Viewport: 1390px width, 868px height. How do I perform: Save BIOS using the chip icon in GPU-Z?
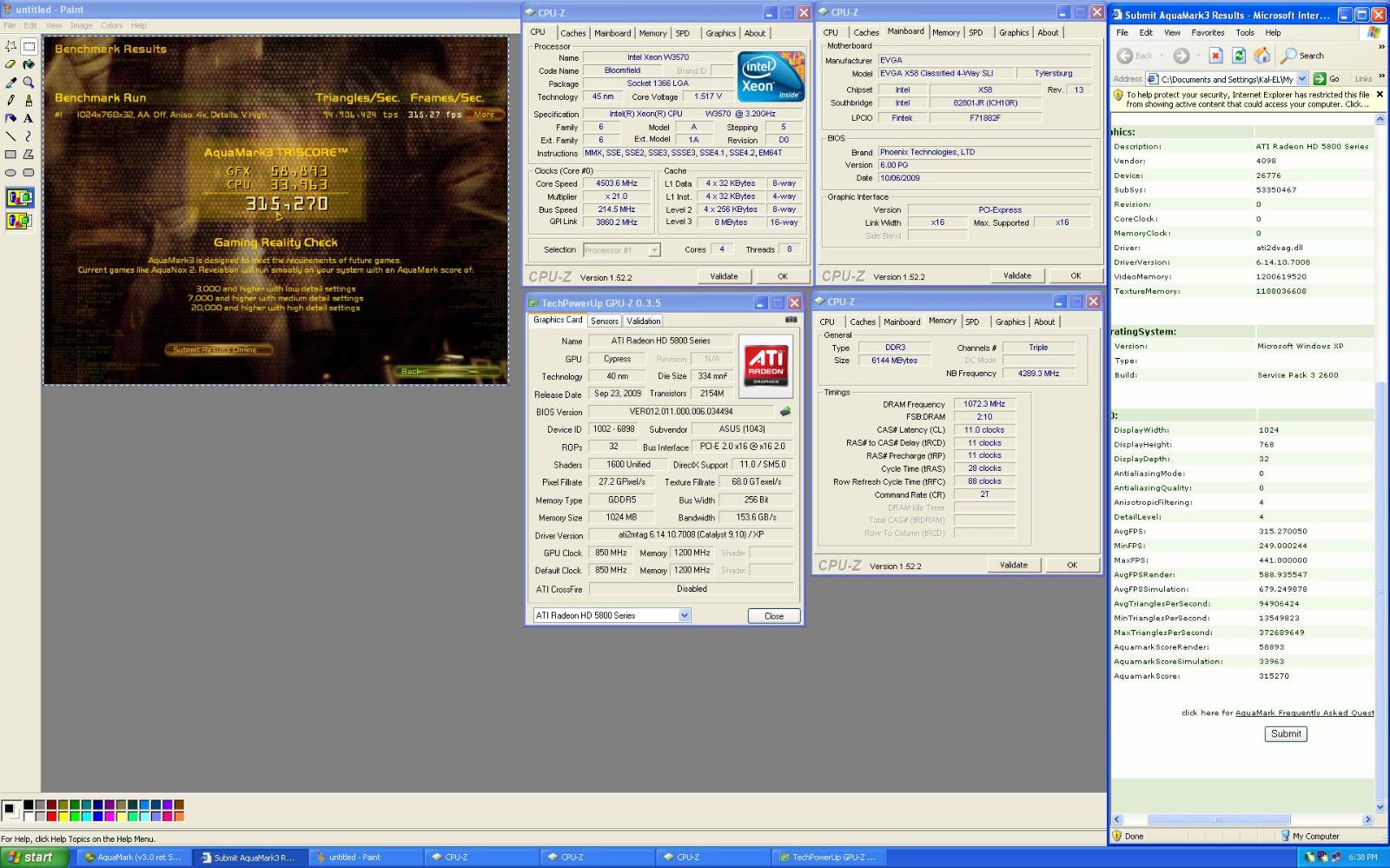click(x=785, y=412)
